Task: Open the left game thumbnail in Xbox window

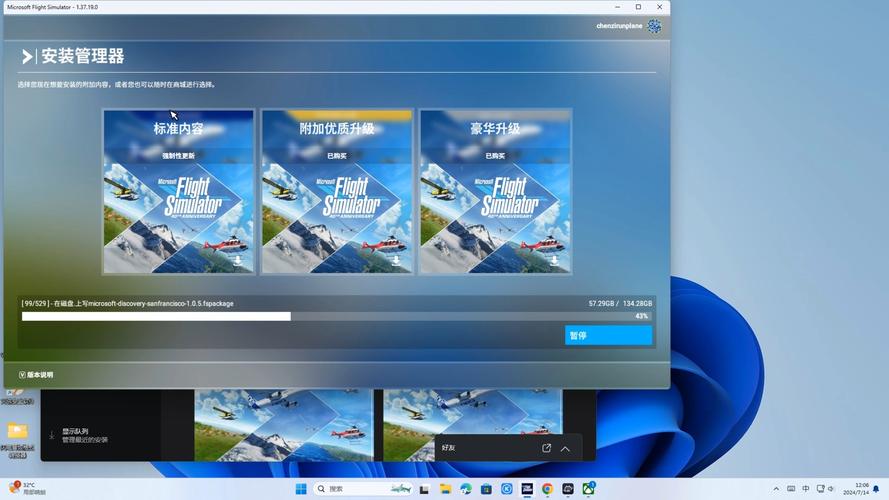Action: click(x=283, y=425)
